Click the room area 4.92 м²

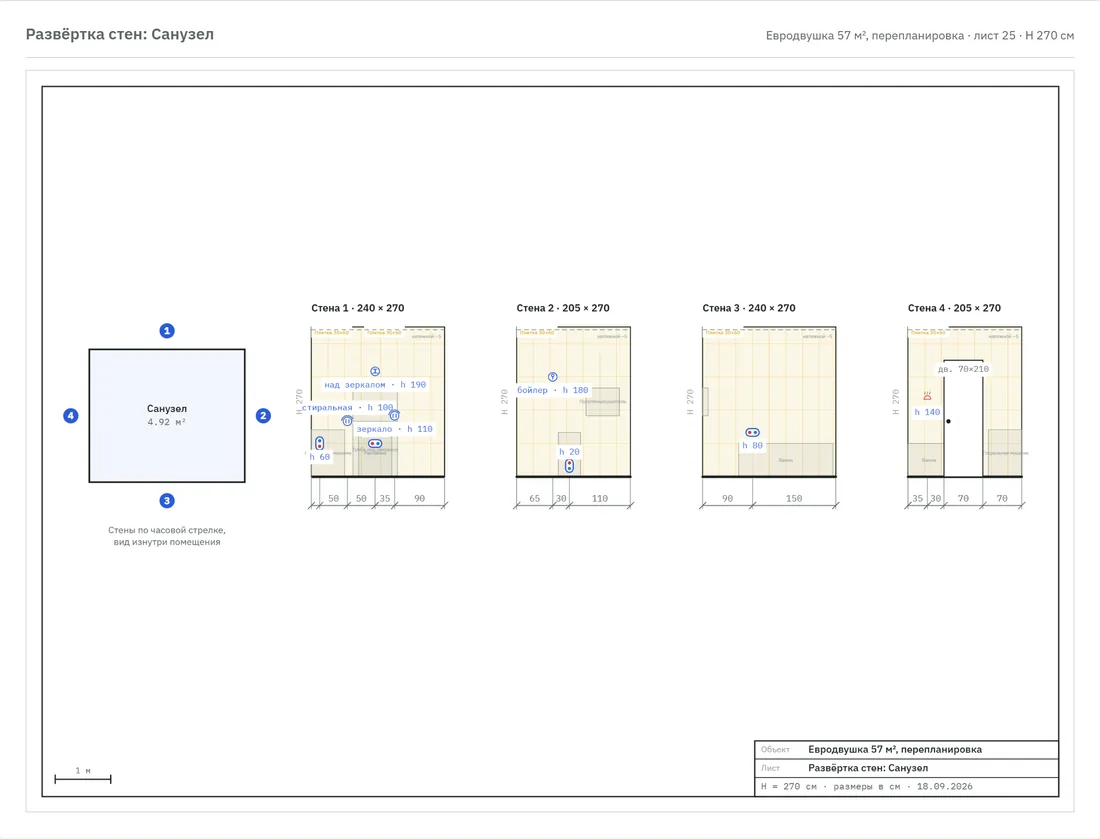point(166,422)
